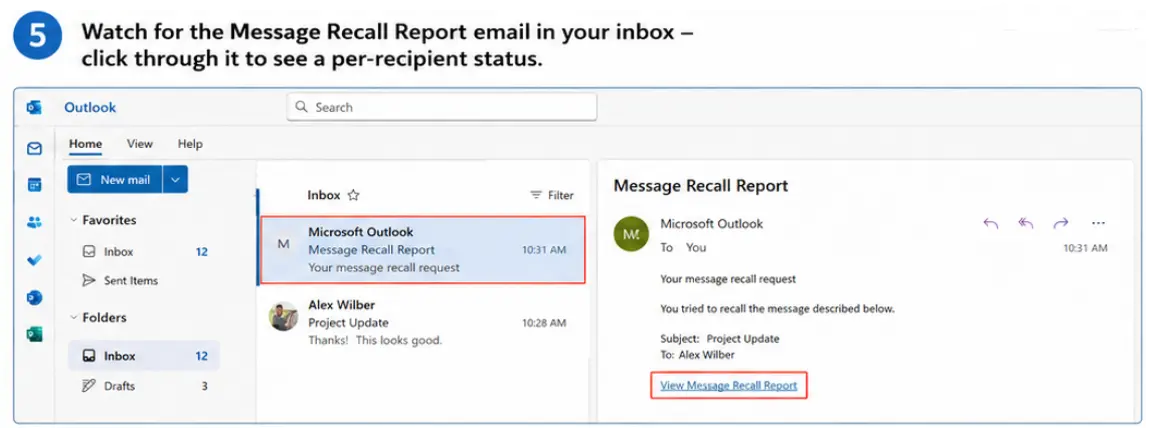Image resolution: width=1153 pixels, height=428 pixels.
Task: Click the 'Subject: Project Update' line
Action: pyautogui.click(x=719, y=339)
